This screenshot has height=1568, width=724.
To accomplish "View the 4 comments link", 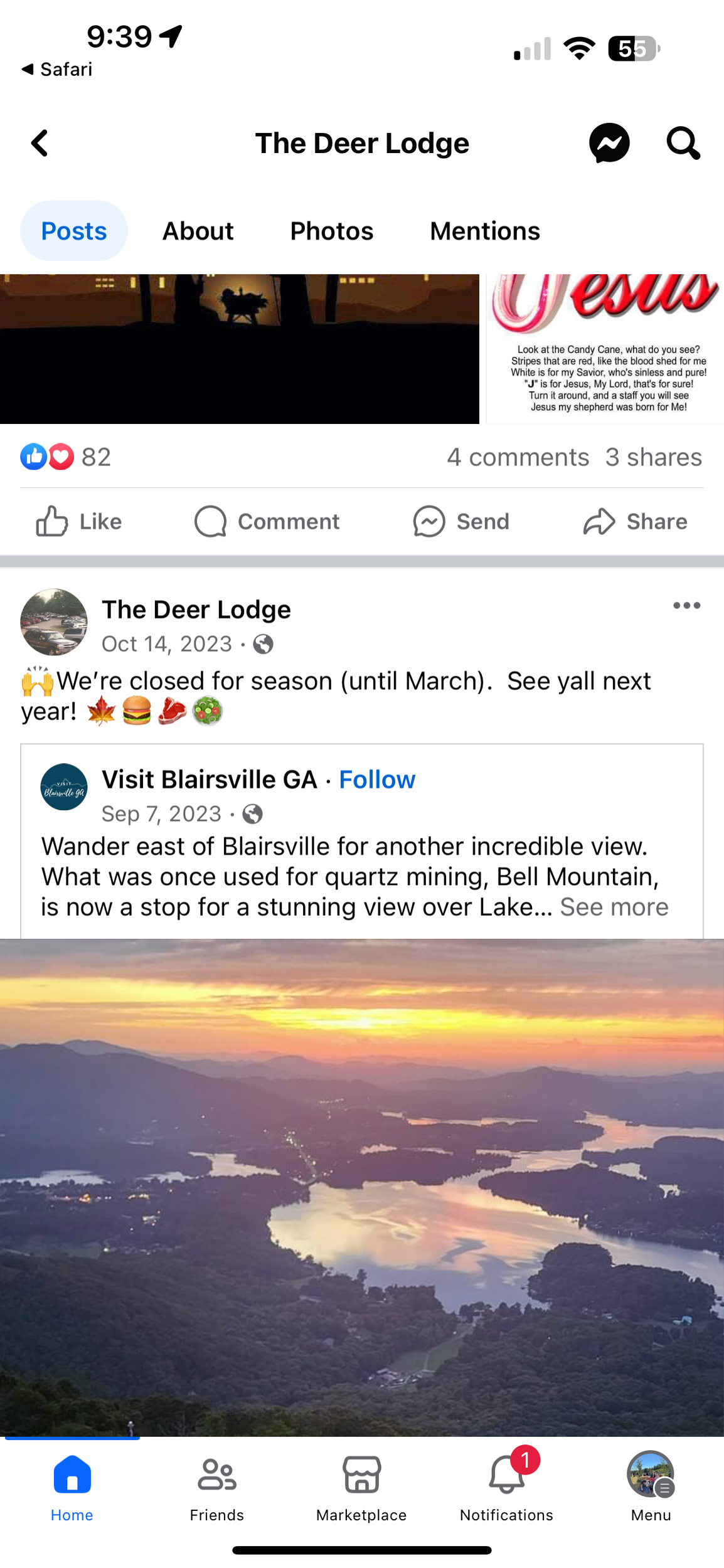I will (518, 457).
